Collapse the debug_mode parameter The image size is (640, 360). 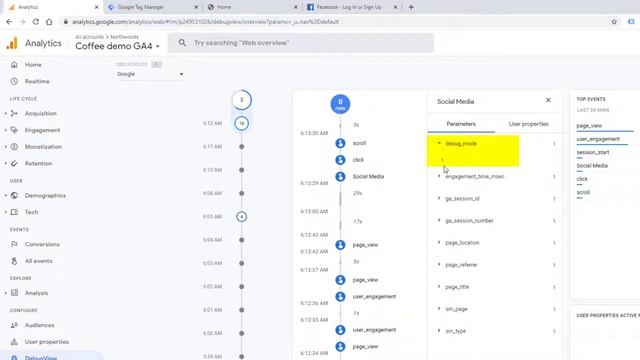point(439,143)
